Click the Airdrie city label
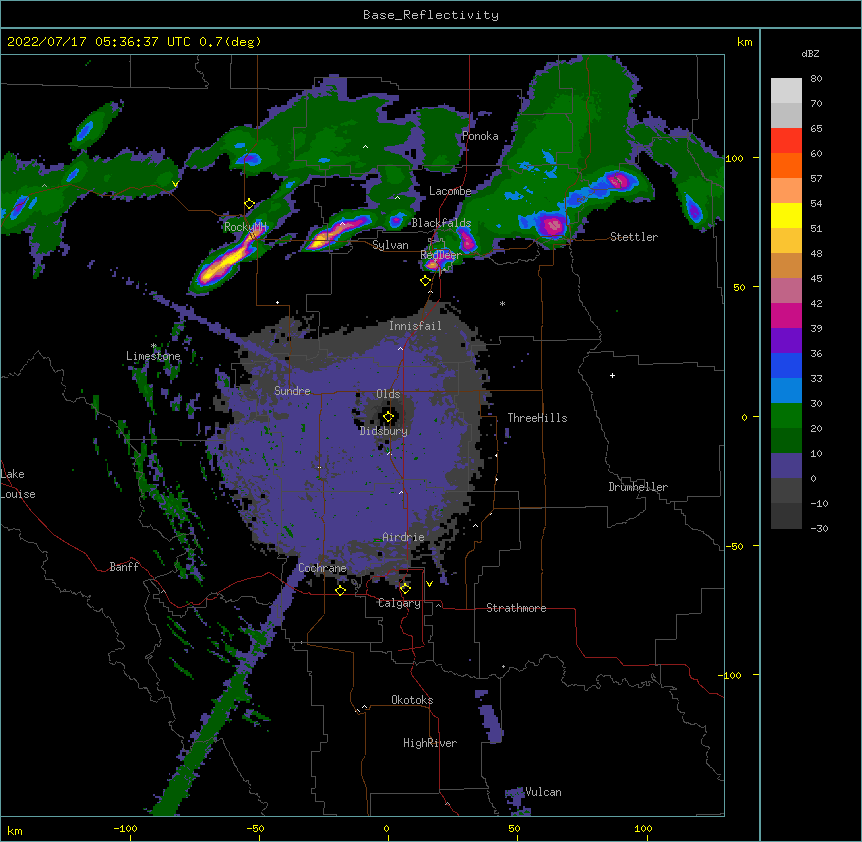 click(404, 537)
